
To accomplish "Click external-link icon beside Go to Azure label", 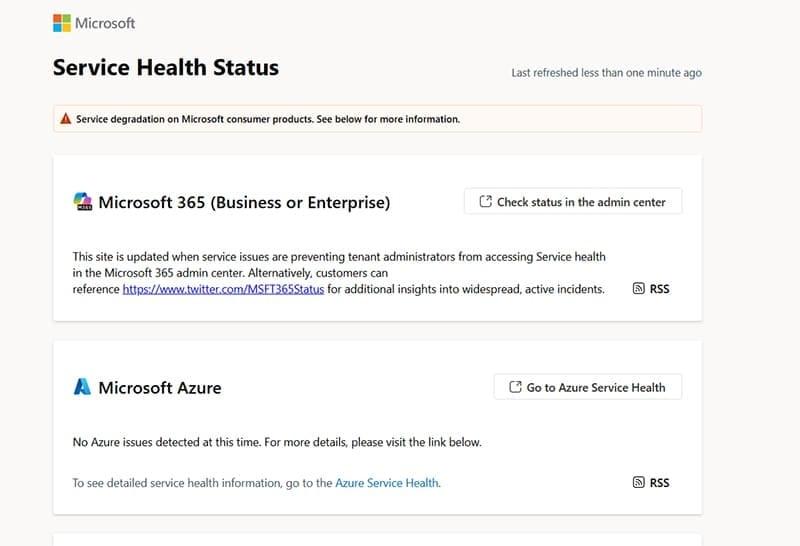I will (x=515, y=387).
